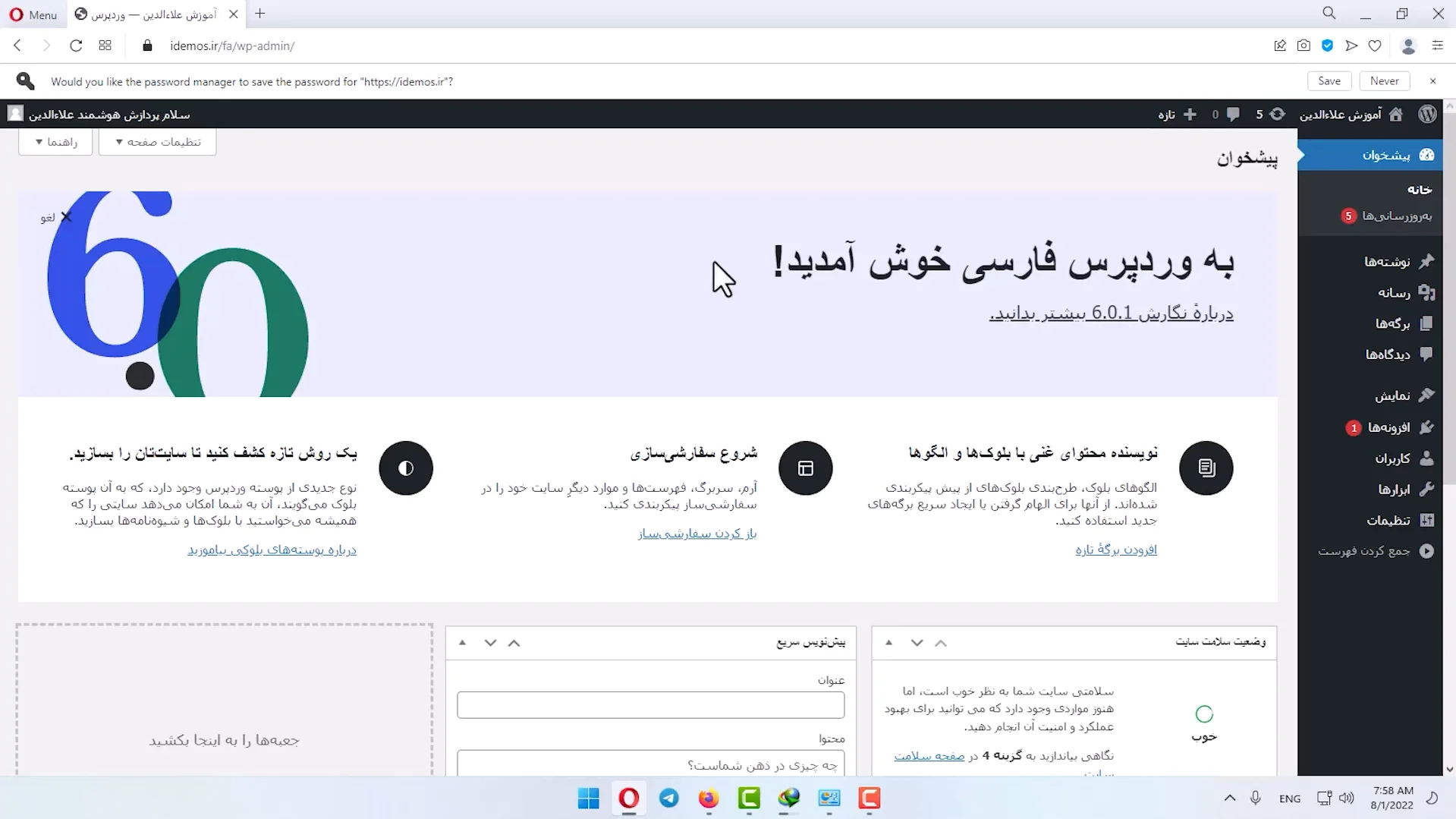This screenshot has width=1456, height=819.
Task: Focus the 'عنوان' title input field
Action: pyautogui.click(x=650, y=705)
